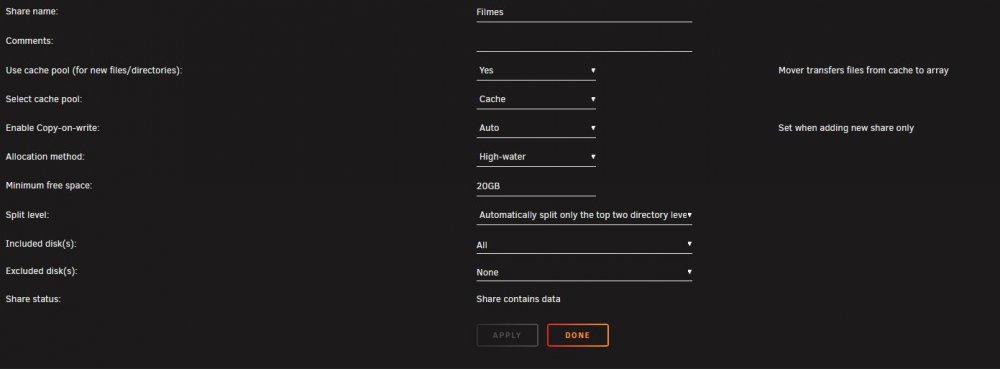The width and height of the screenshot is (1000, 369).
Task: Open the Allocation method High-water dropdown
Action: (536, 157)
